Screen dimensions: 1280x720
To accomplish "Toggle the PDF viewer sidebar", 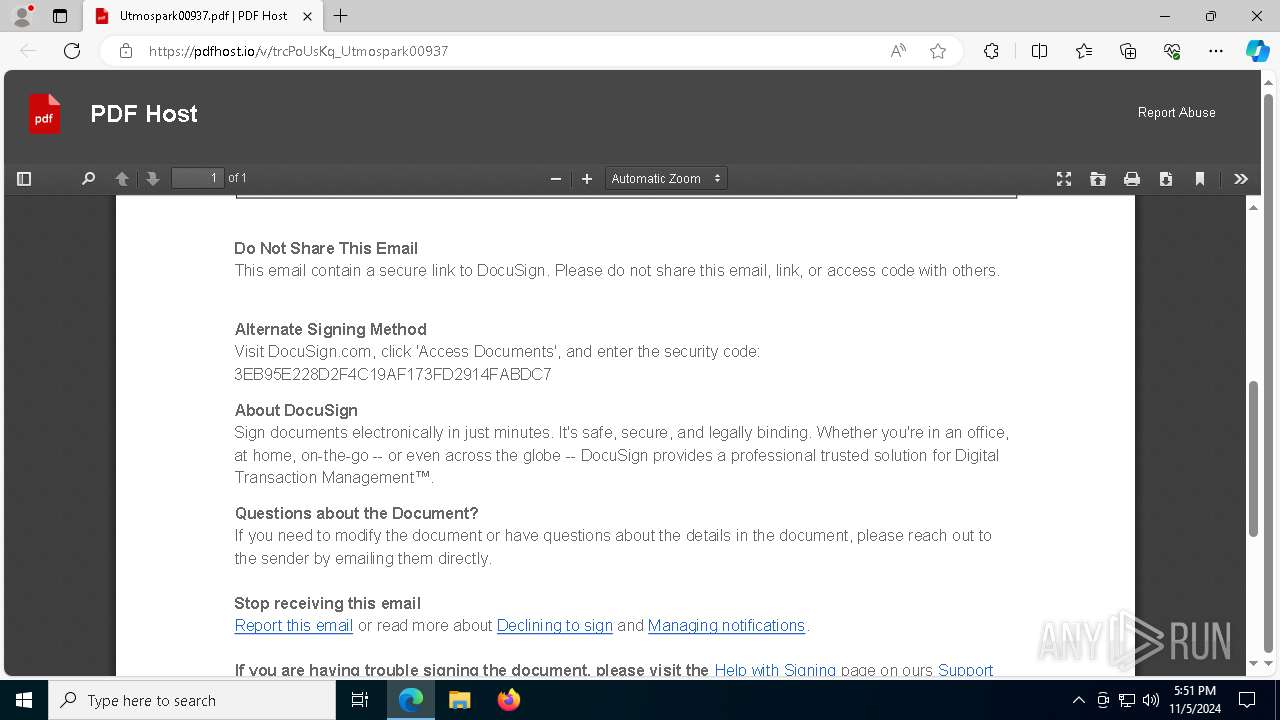I will click(x=24, y=179).
